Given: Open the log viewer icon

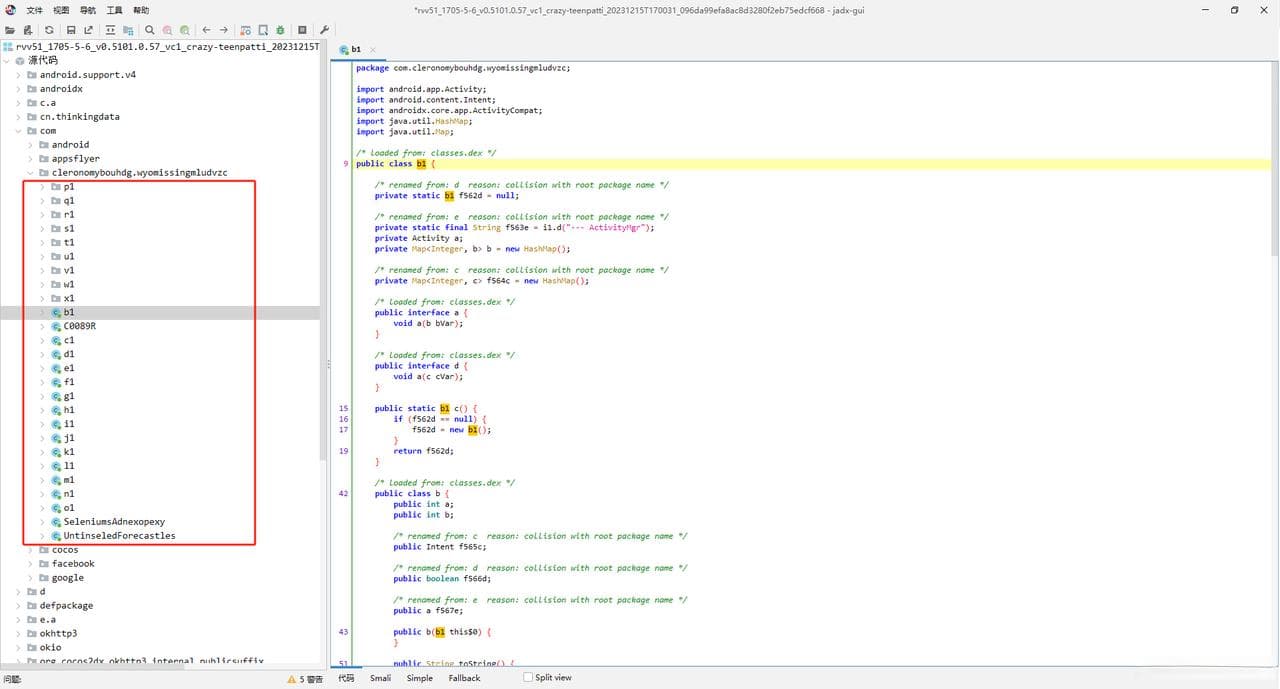Looking at the screenshot, I should pos(302,30).
